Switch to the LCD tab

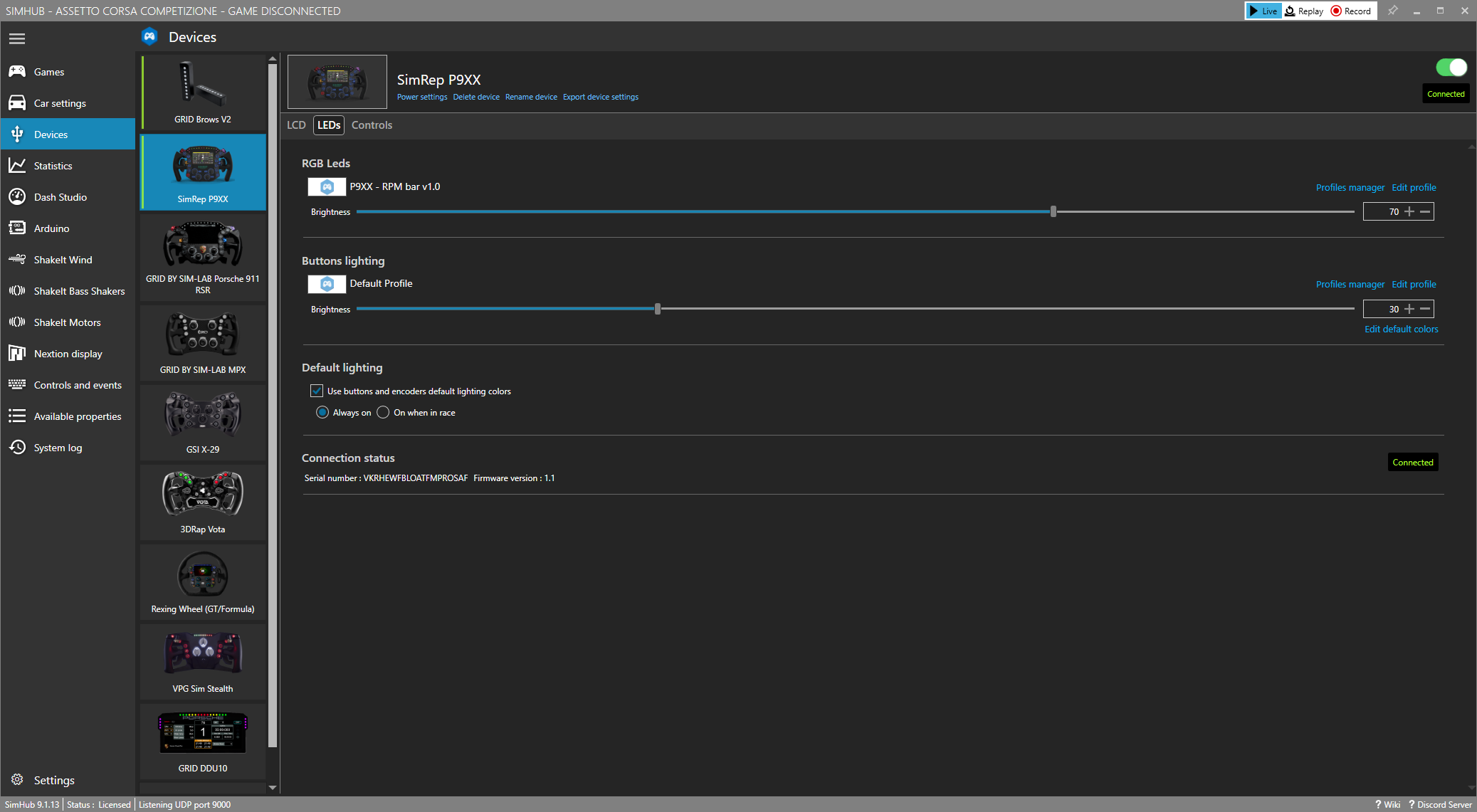click(x=296, y=125)
